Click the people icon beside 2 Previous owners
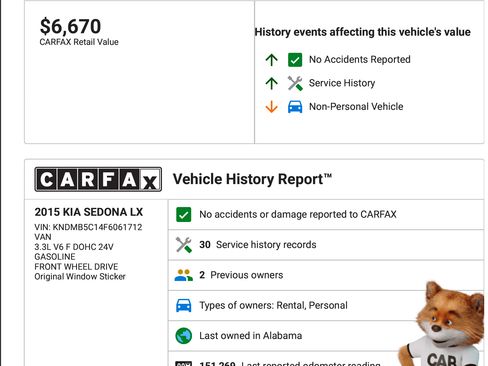This screenshot has width=488, height=366. [183, 275]
